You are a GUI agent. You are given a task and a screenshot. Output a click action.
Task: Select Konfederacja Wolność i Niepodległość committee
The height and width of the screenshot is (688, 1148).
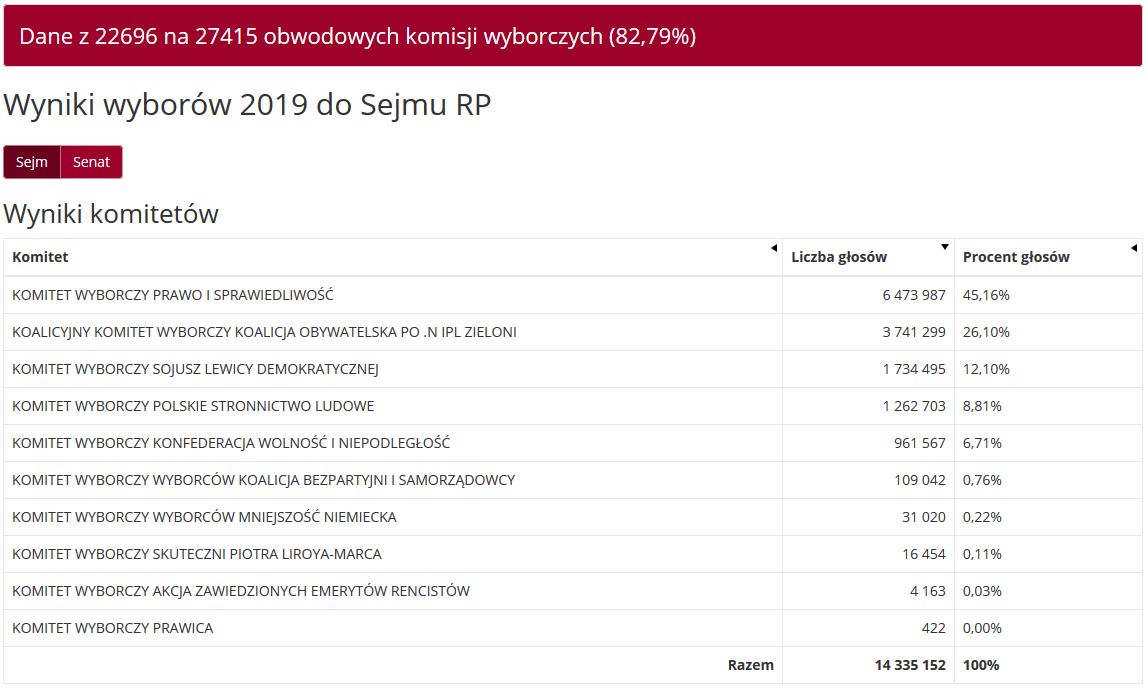[231, 443]
